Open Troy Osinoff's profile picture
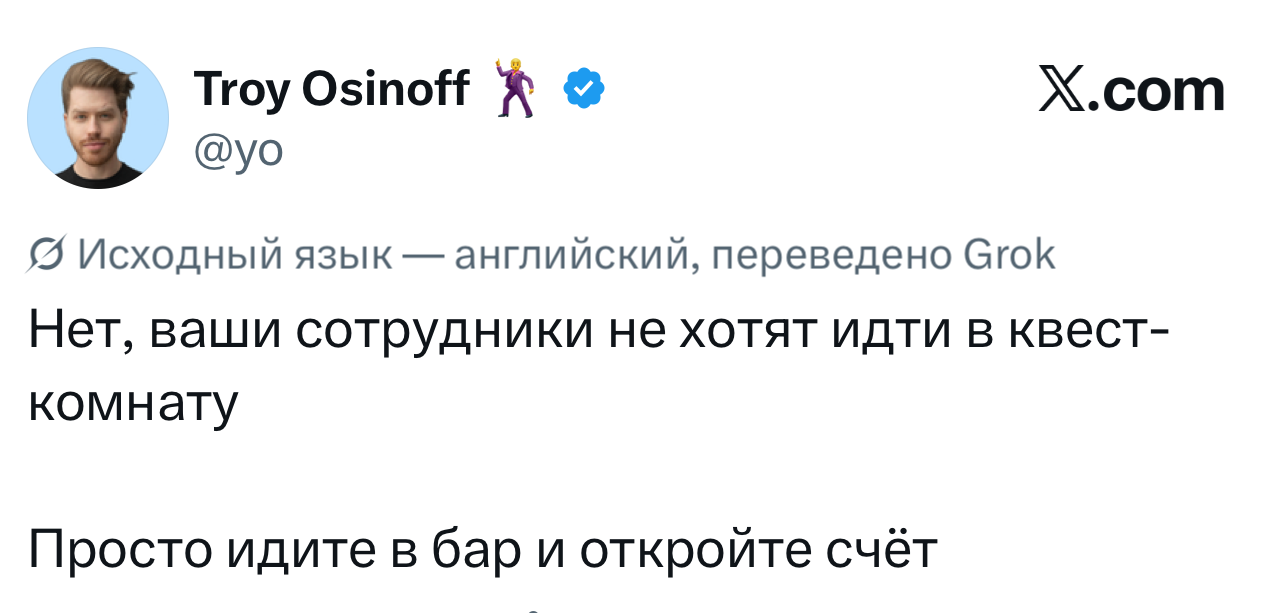The width and height of the screenshot is (1284, 613). [98, 118]
